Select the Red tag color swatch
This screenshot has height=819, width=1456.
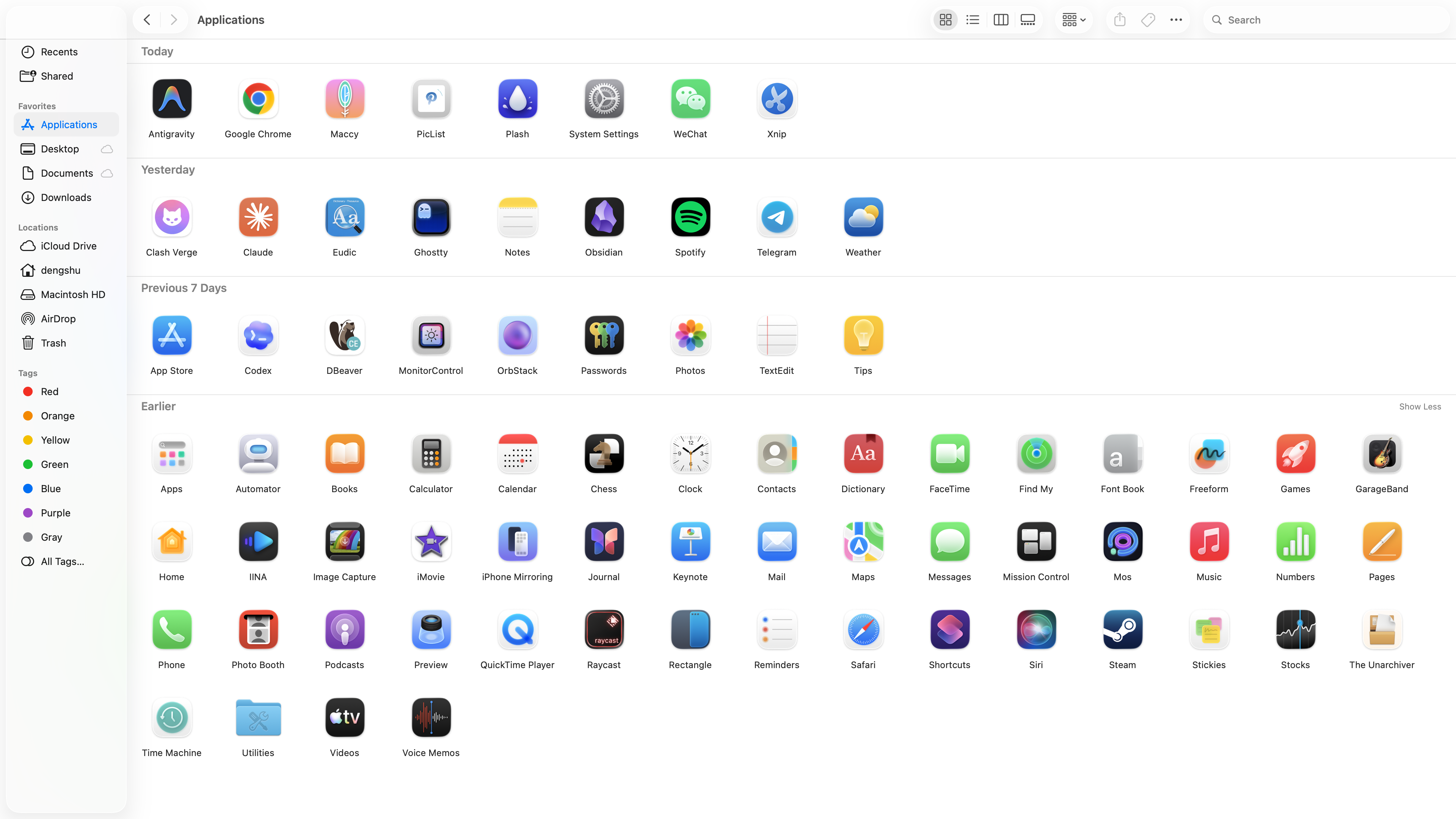(x=28, y=391)
